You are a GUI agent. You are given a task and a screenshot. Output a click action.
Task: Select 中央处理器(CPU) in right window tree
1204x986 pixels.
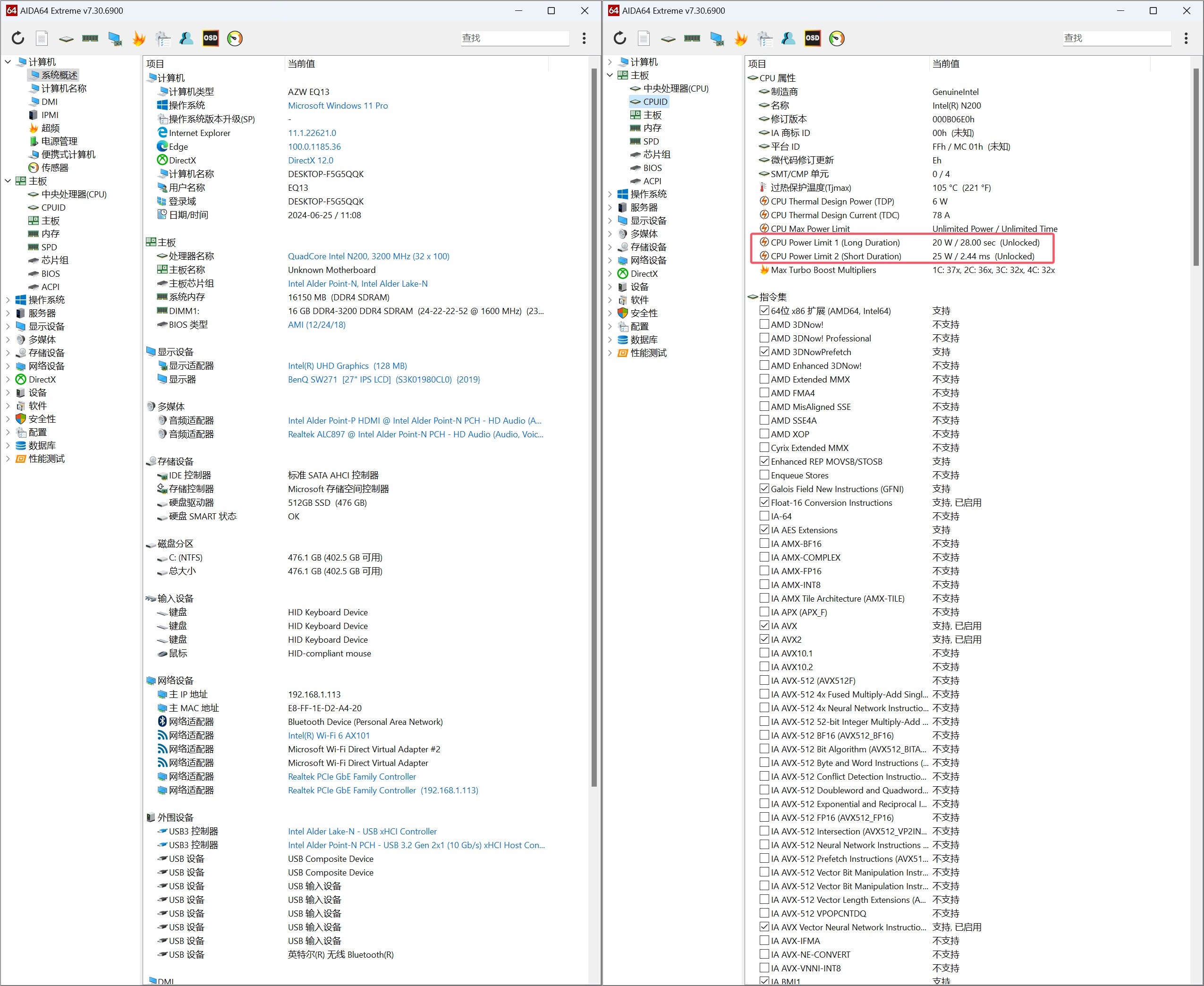(x=675, y=89)
